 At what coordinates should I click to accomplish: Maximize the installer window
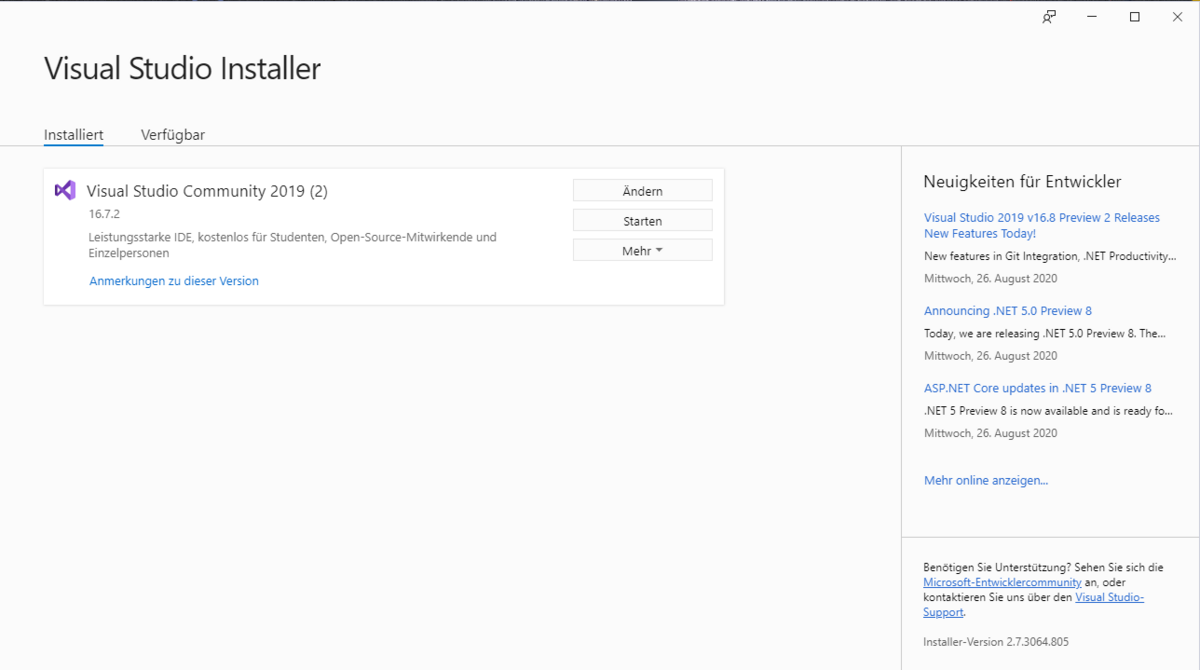pos(1135,17)
